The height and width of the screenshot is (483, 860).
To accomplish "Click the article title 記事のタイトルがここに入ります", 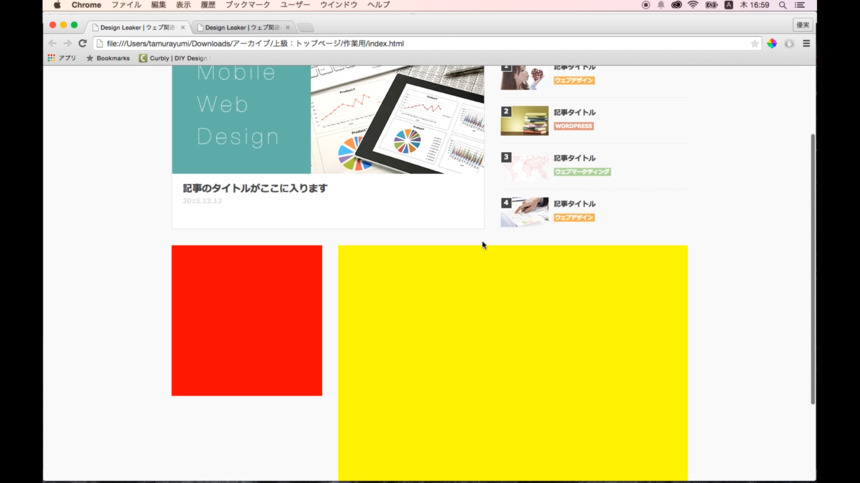I will tap(255, 188).
